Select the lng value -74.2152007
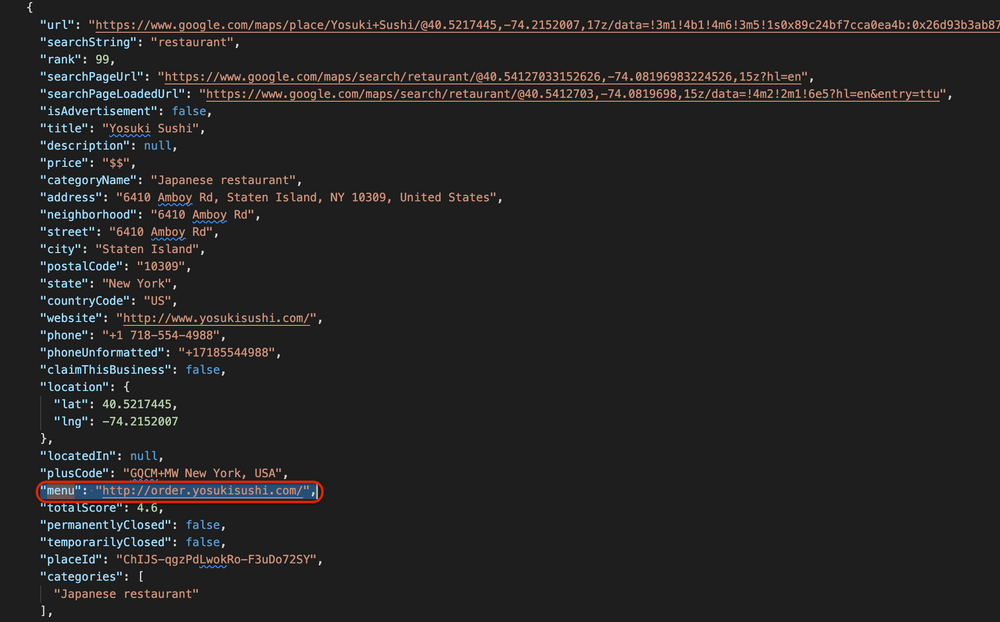1000x622 pixels. (139, 421)
